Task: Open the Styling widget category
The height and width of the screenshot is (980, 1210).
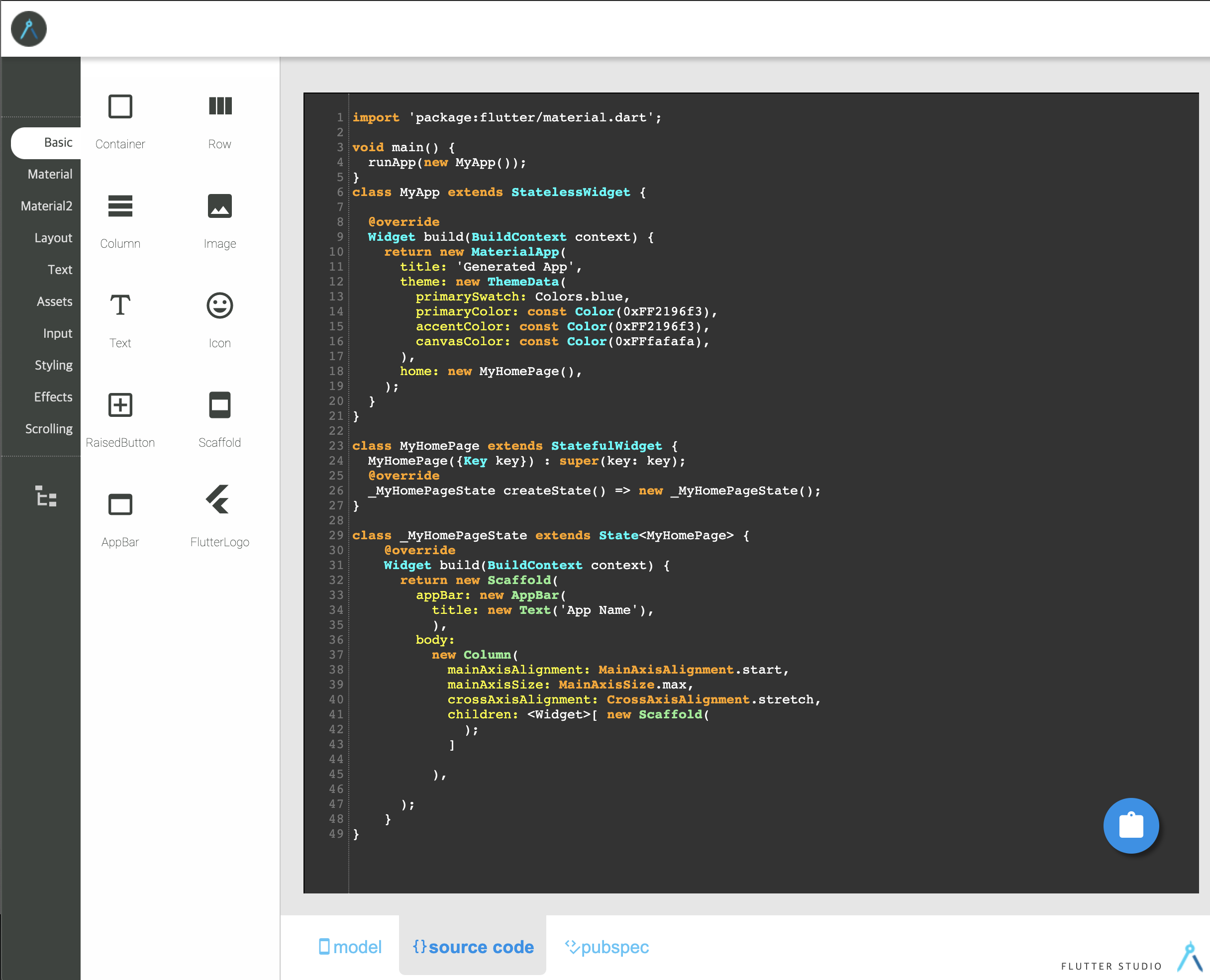Action: coord(53,365)
